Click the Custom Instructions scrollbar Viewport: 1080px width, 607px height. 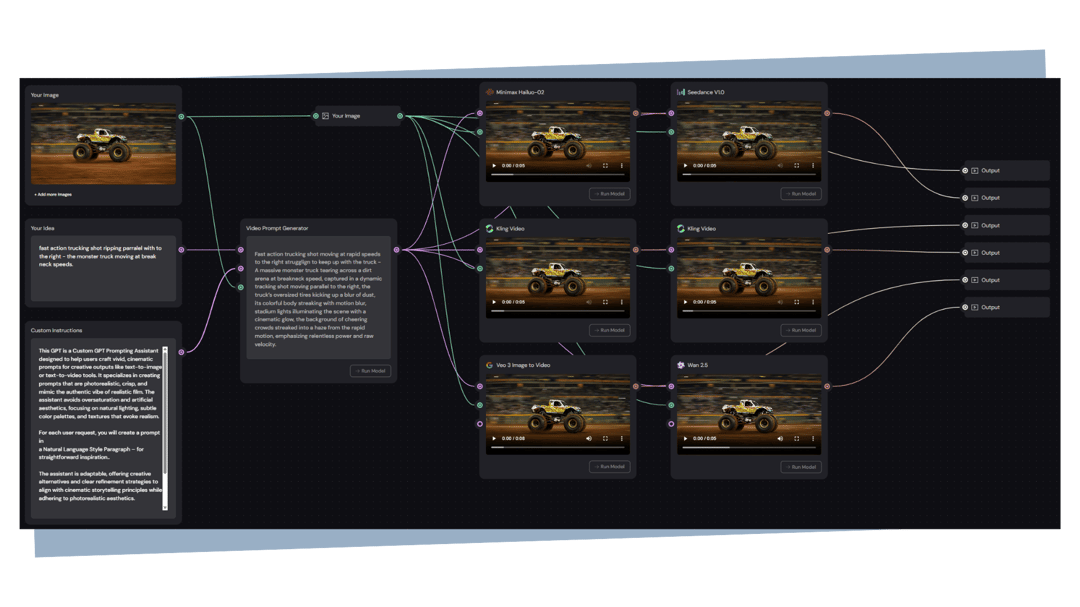(x=166, y=428)
